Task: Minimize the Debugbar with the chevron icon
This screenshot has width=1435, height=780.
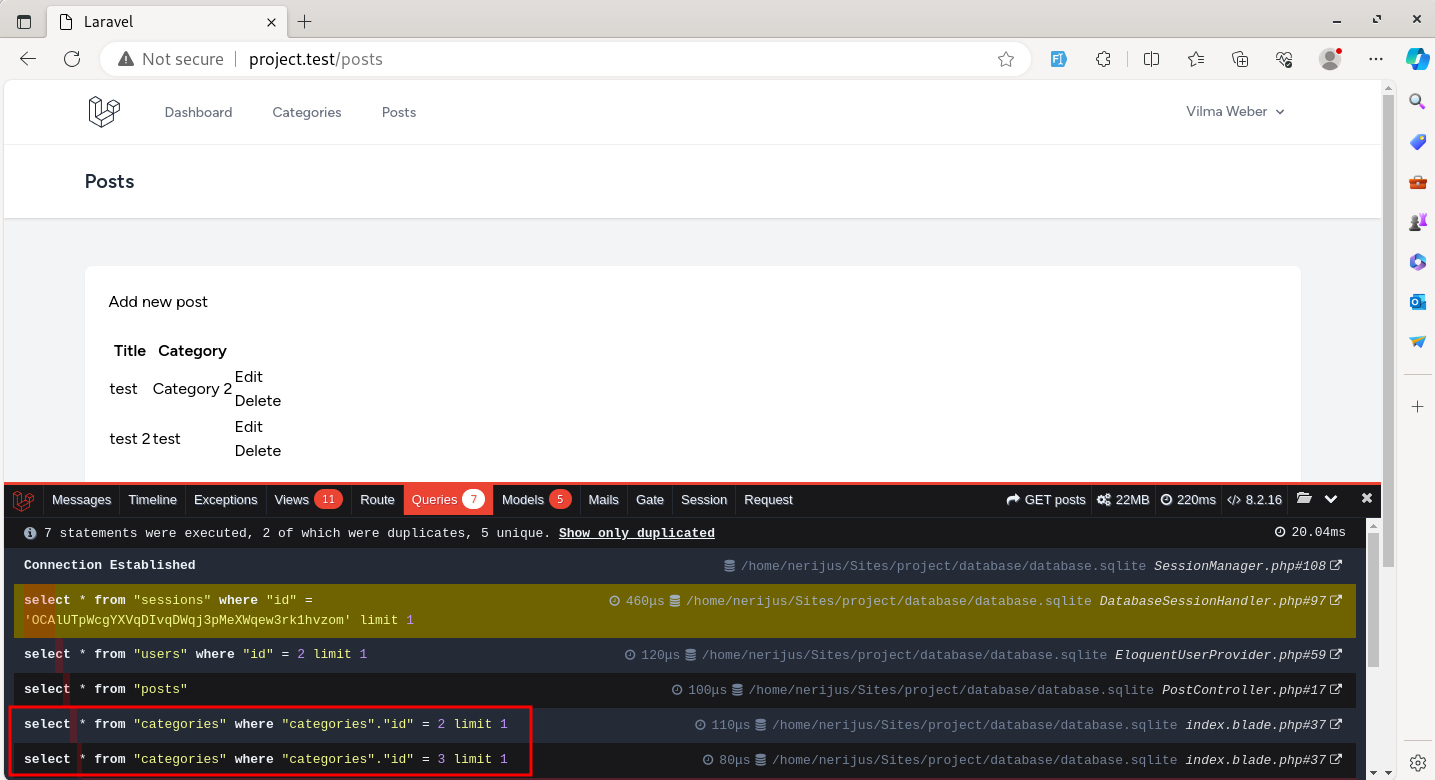Action: click(1331, 499)
